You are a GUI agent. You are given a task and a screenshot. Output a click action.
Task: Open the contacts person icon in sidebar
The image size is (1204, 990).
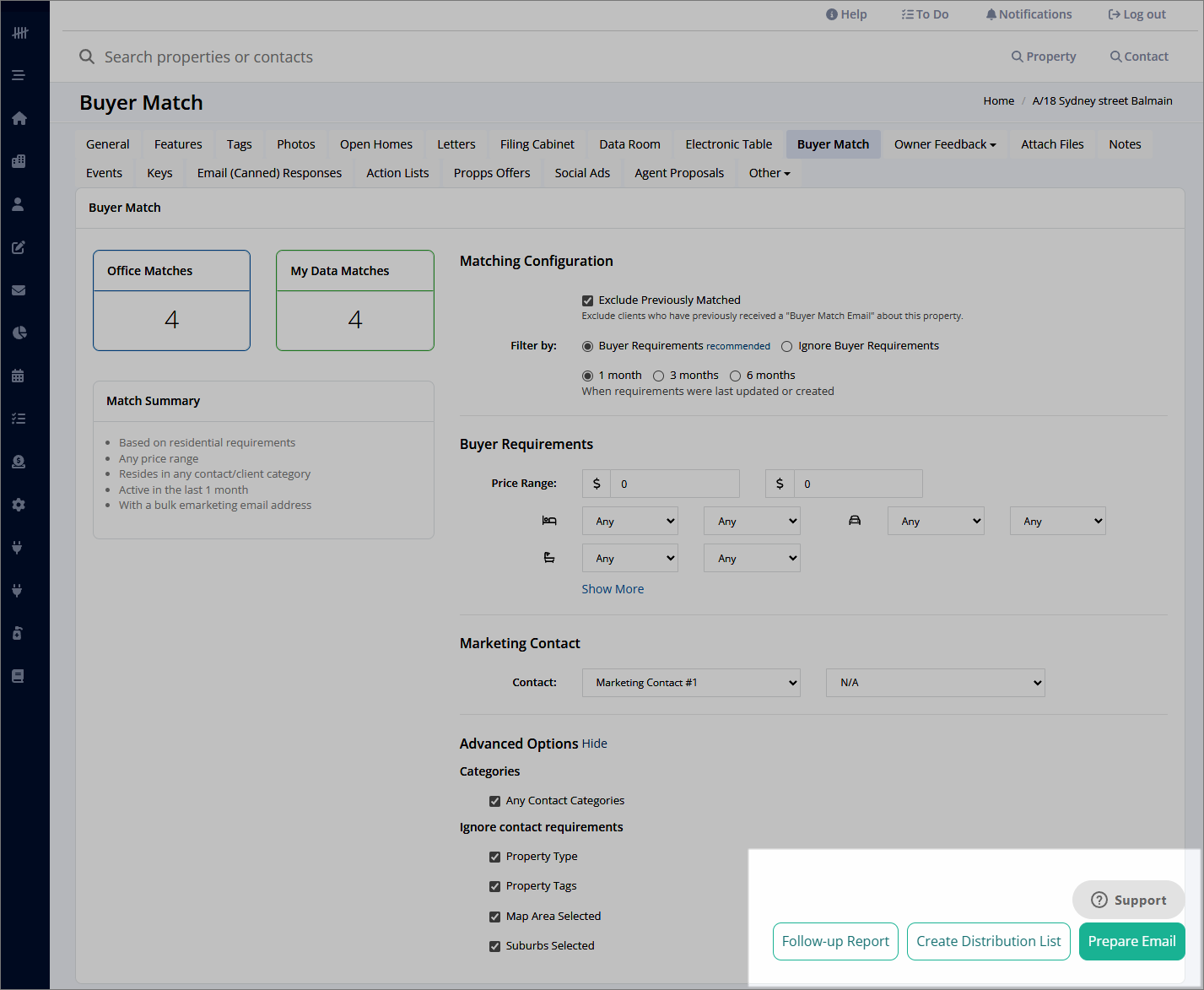[x=19, y=204]
